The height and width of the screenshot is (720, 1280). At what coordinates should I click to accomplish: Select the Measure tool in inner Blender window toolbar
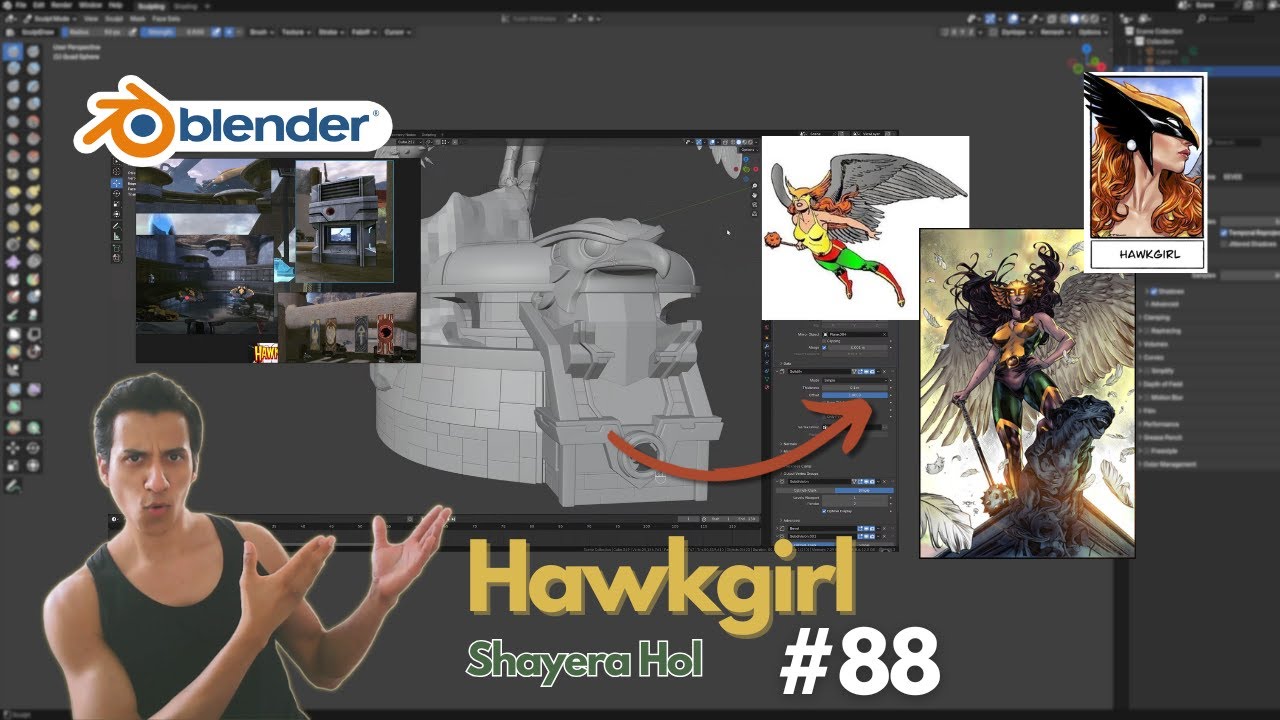pyautogui.click(x=117, y=237)
